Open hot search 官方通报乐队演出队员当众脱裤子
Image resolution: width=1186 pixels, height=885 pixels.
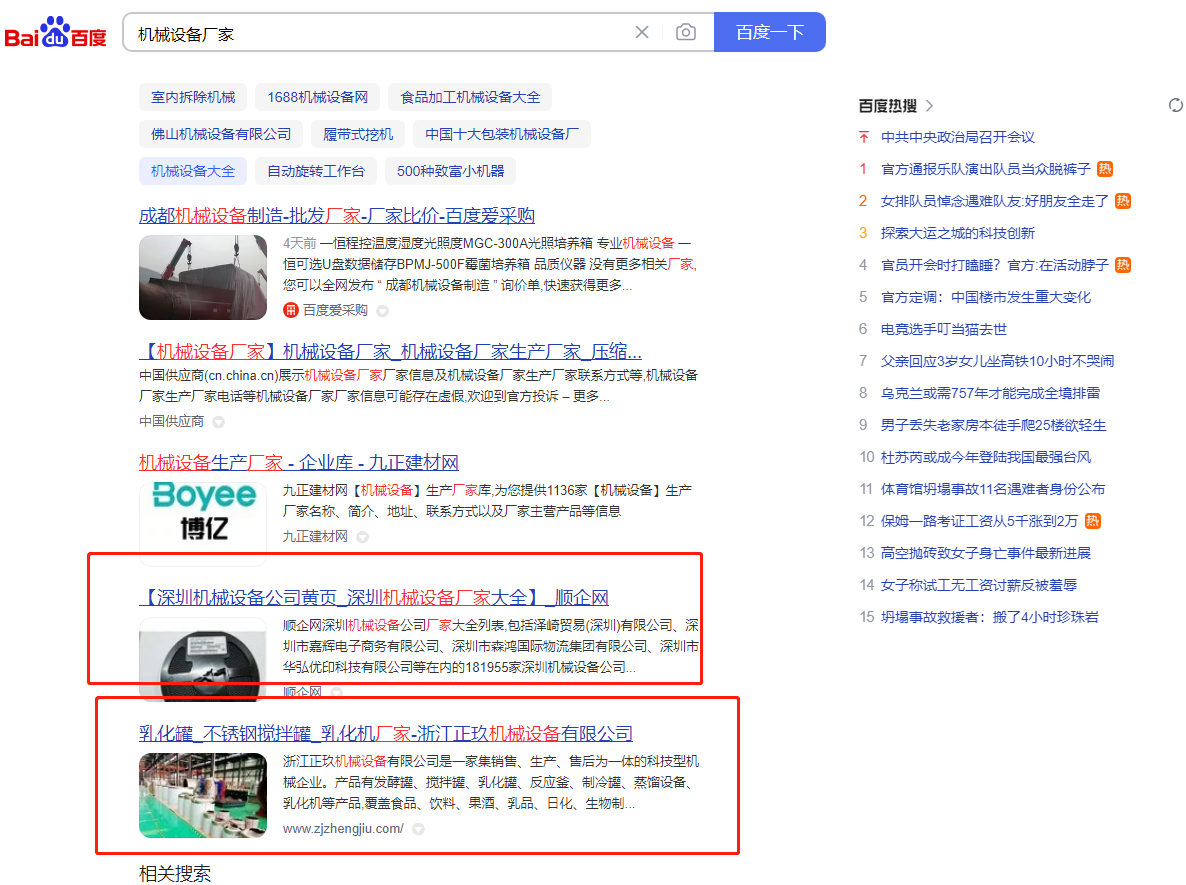click(986, 169)
